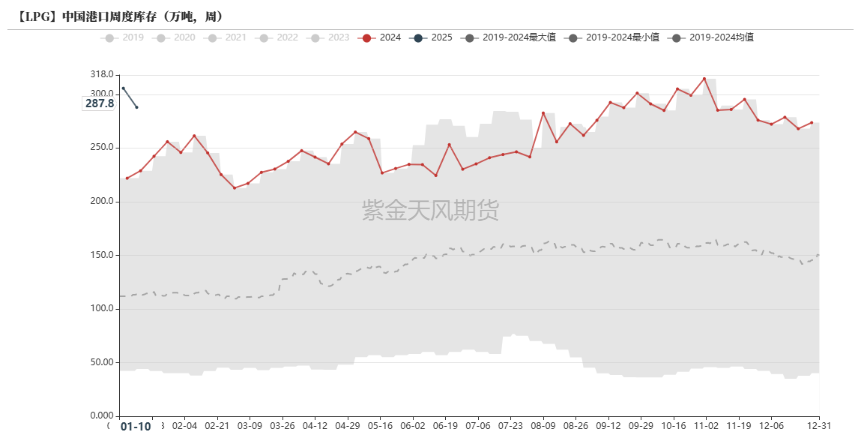Select the 10-16 x-axis label
Image resolution: width=861 pixels, height=435 pixels.
pos(673,426)
